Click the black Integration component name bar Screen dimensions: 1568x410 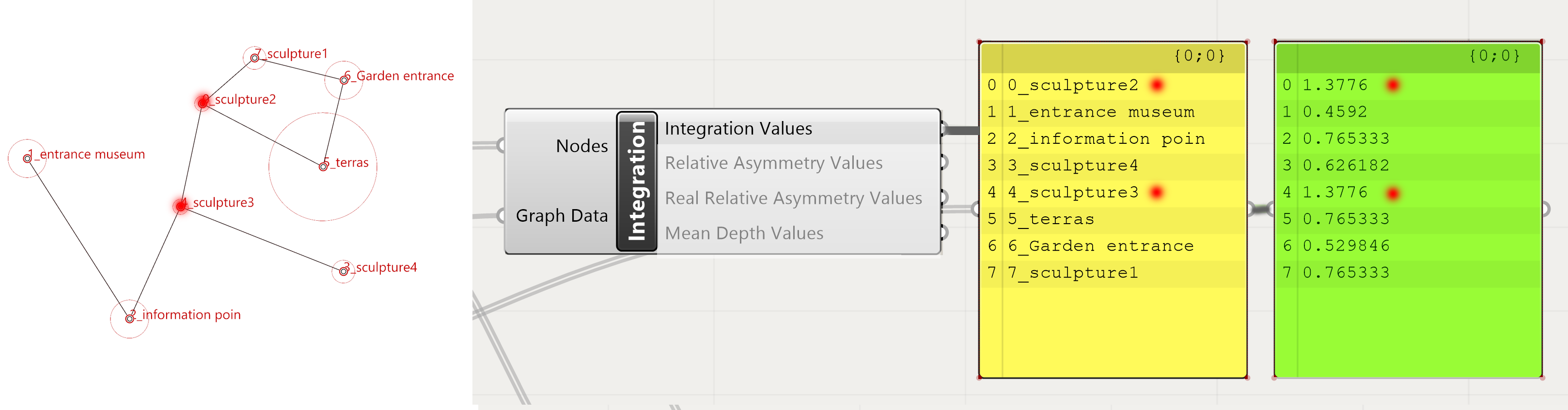[x=637, y=181]
